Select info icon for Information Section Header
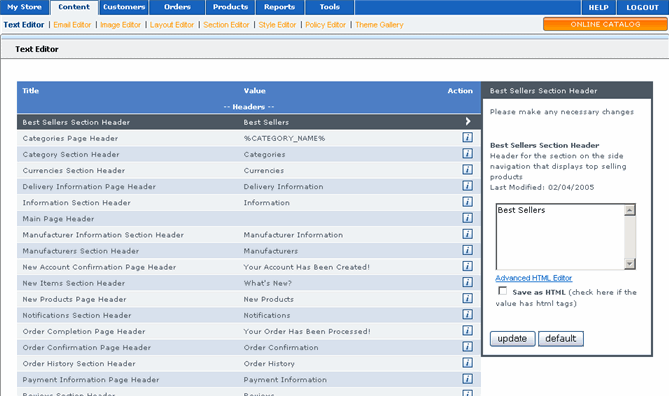 tap(467, 202)
